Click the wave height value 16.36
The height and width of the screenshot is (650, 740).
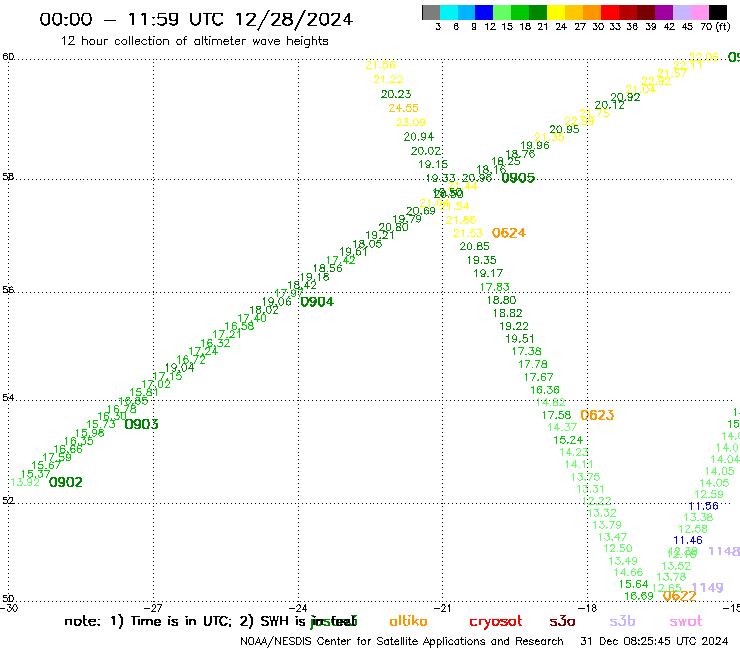point(545,390)
